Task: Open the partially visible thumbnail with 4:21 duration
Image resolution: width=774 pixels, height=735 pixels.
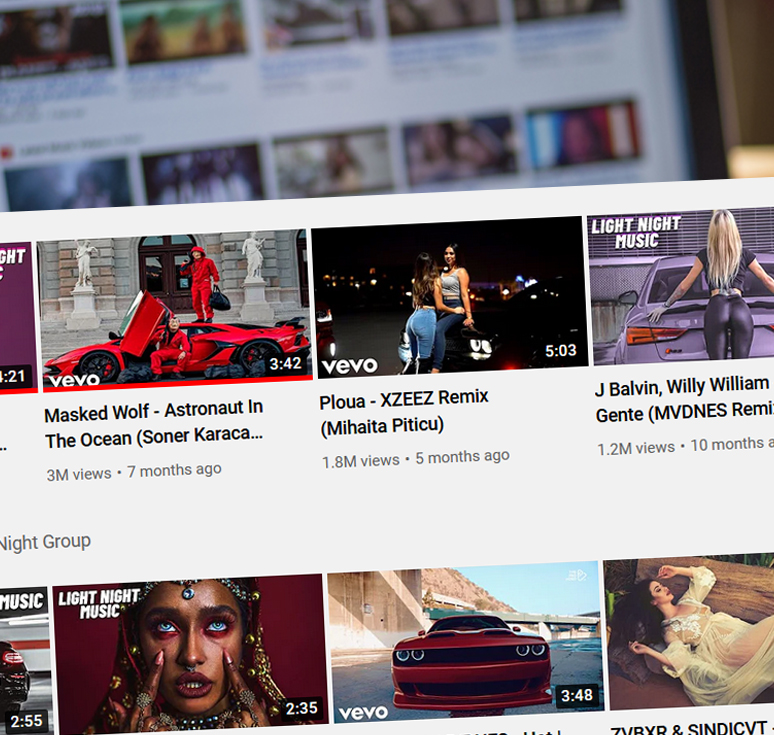Action: (x=18, y=318)
